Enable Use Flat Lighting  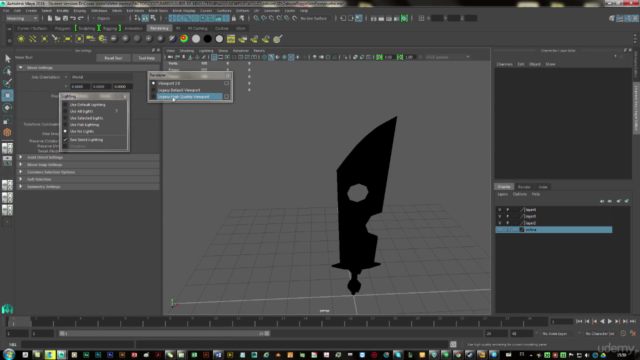coord(84,125)
